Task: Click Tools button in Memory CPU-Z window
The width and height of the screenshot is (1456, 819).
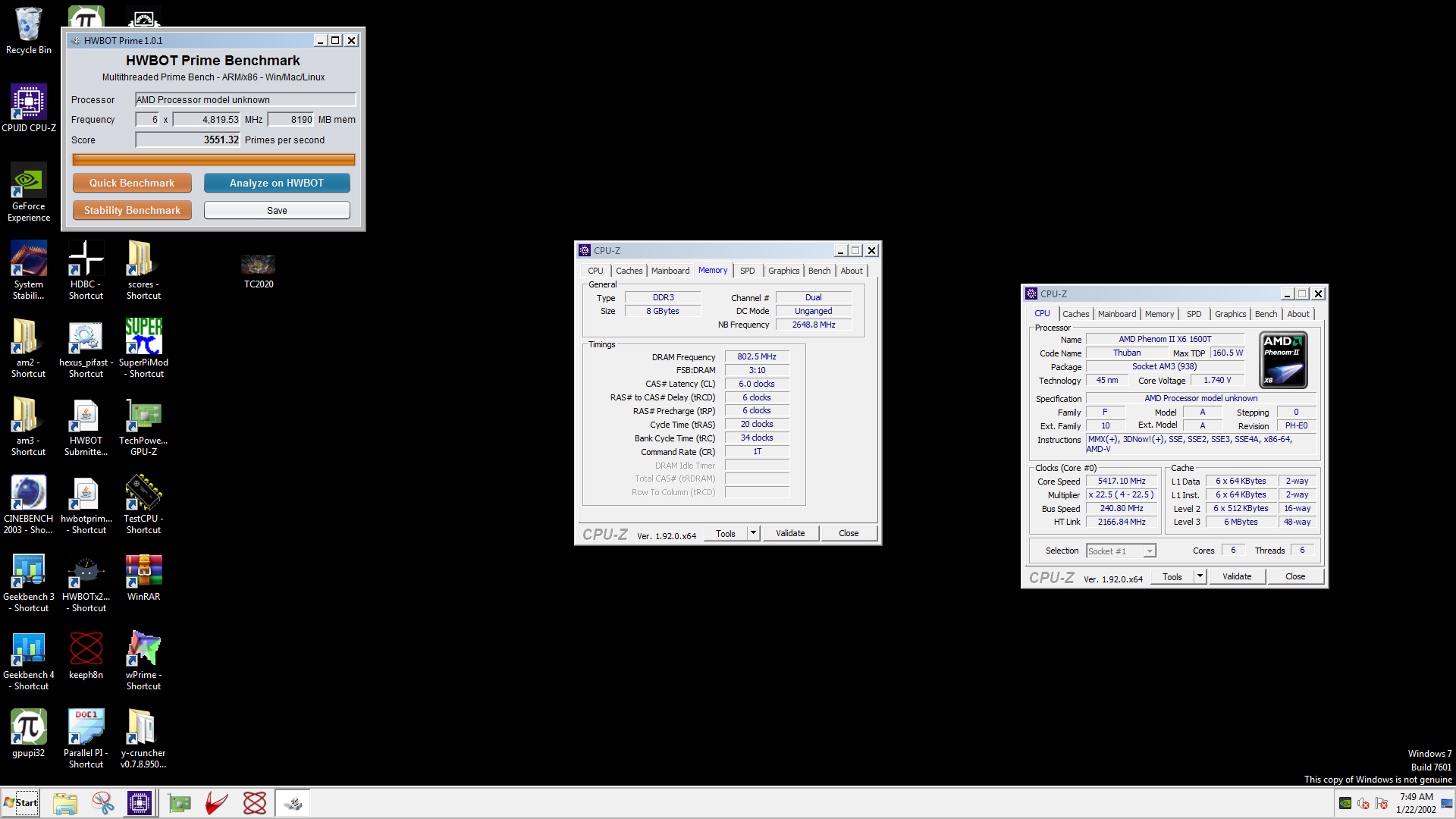Action: click(x=726, y=533)
